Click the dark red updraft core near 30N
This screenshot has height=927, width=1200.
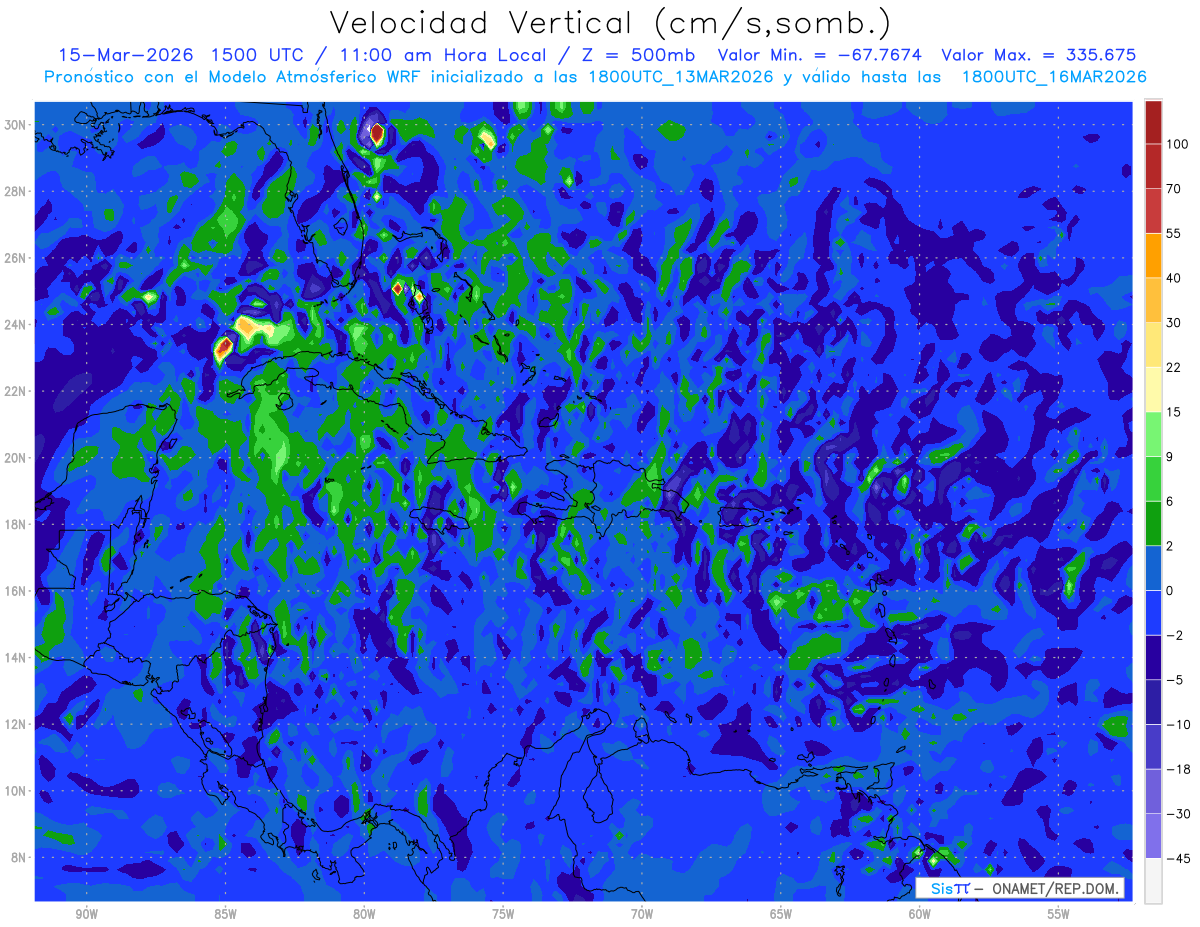377,133
